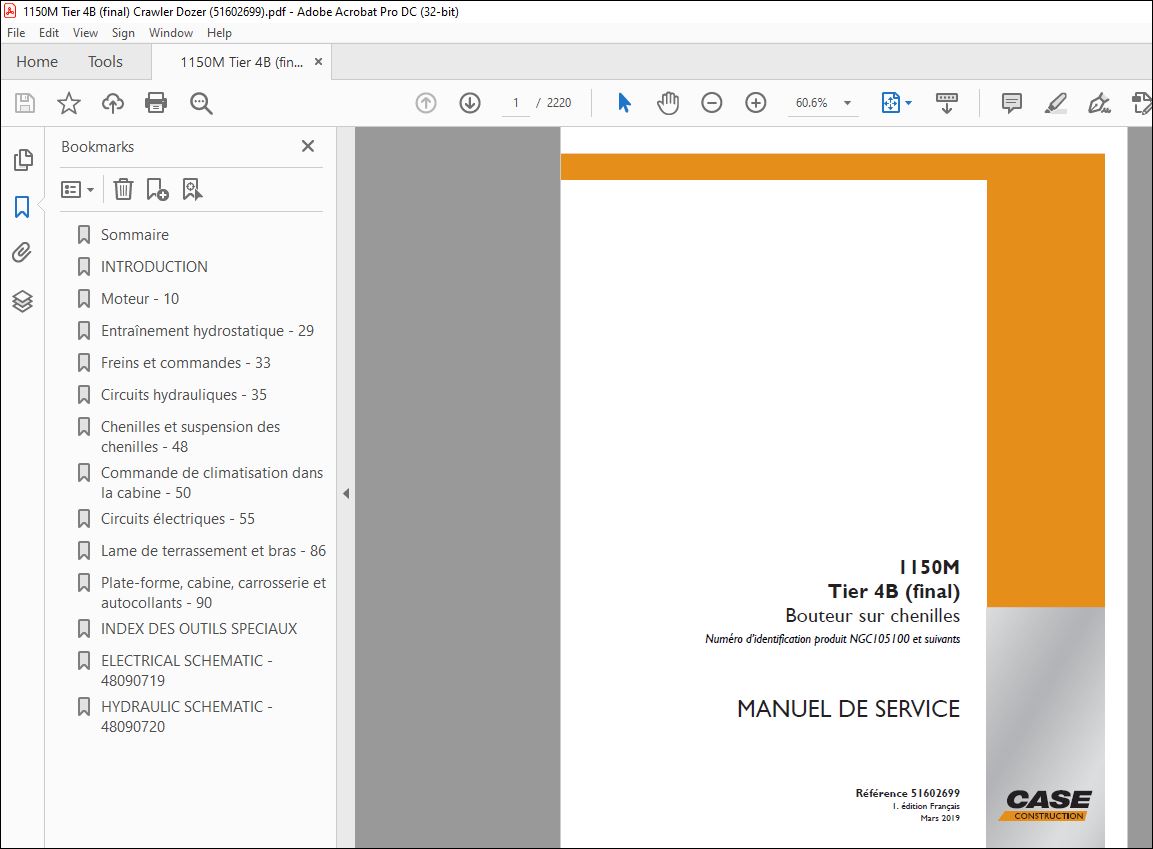Click the star bookmark favorite icon
Image resolution: width=1153 pixels, height=849 pixels.
point(69,103)
